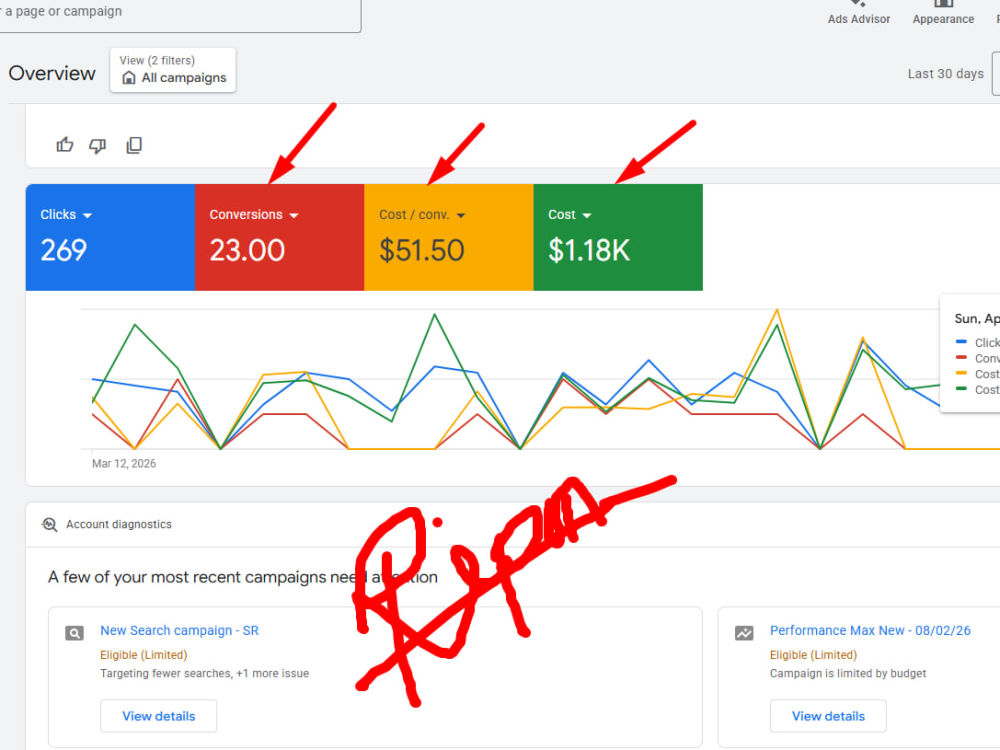Open the Clicks metric dropdown

click(x=66, y=215)
